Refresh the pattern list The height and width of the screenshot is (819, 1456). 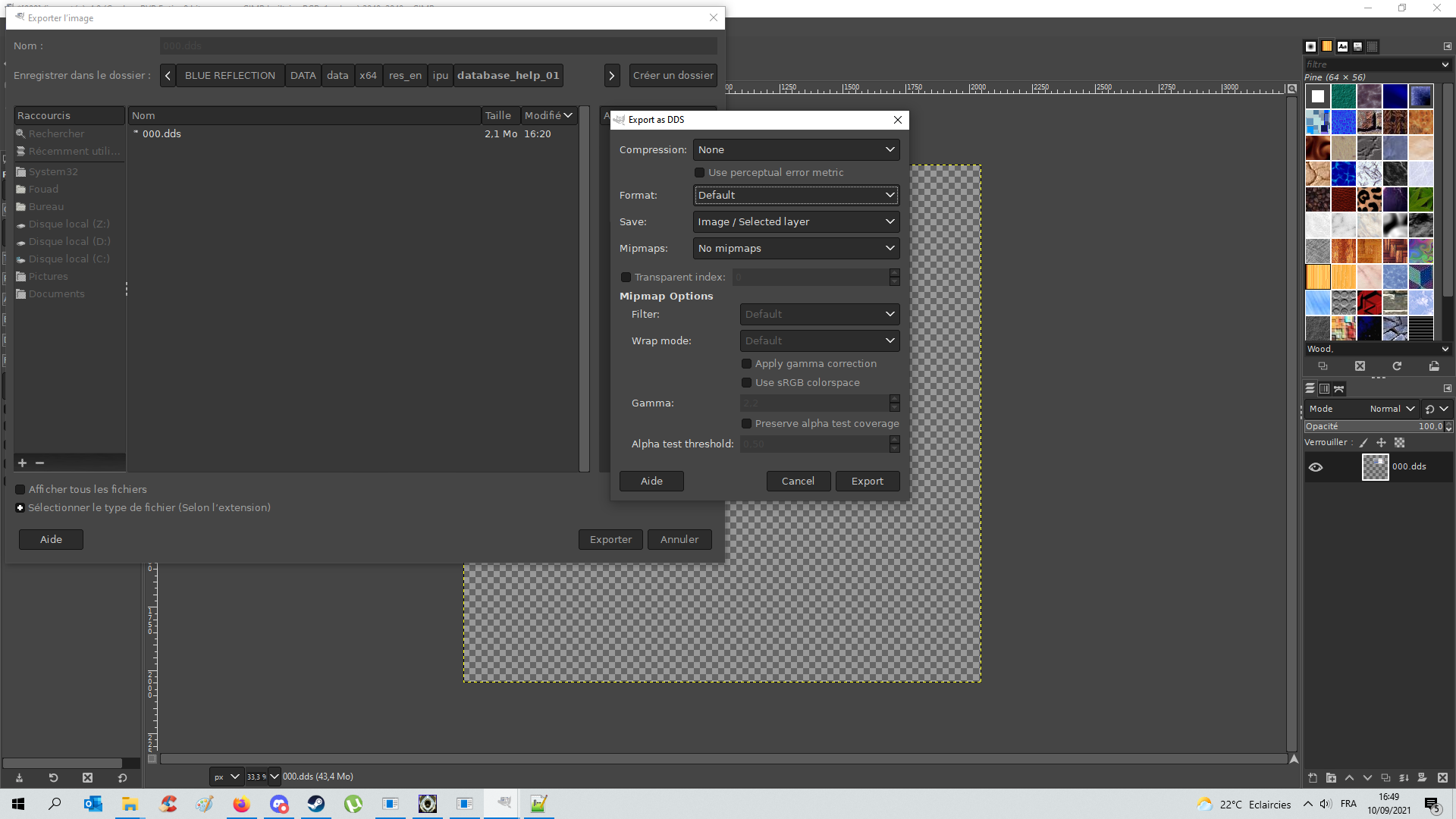[x=1398, y=366]
